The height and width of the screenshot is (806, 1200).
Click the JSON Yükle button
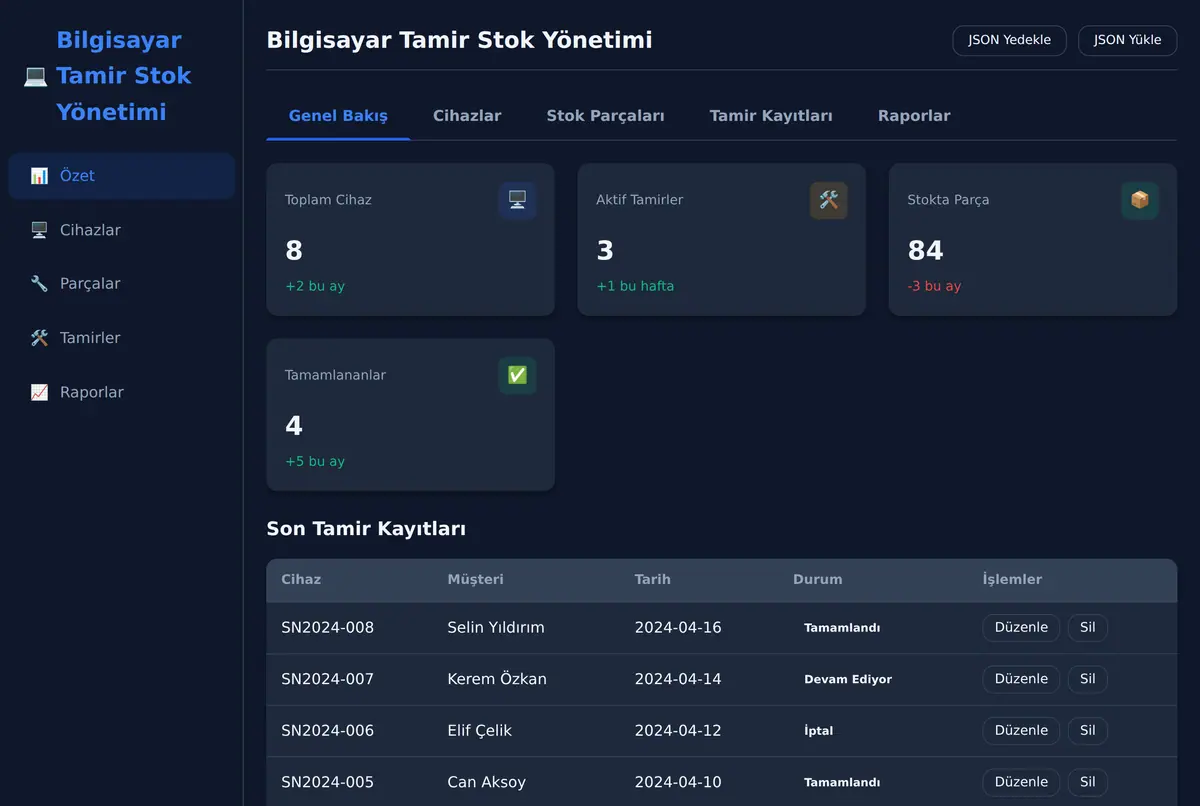(1127, 40)
